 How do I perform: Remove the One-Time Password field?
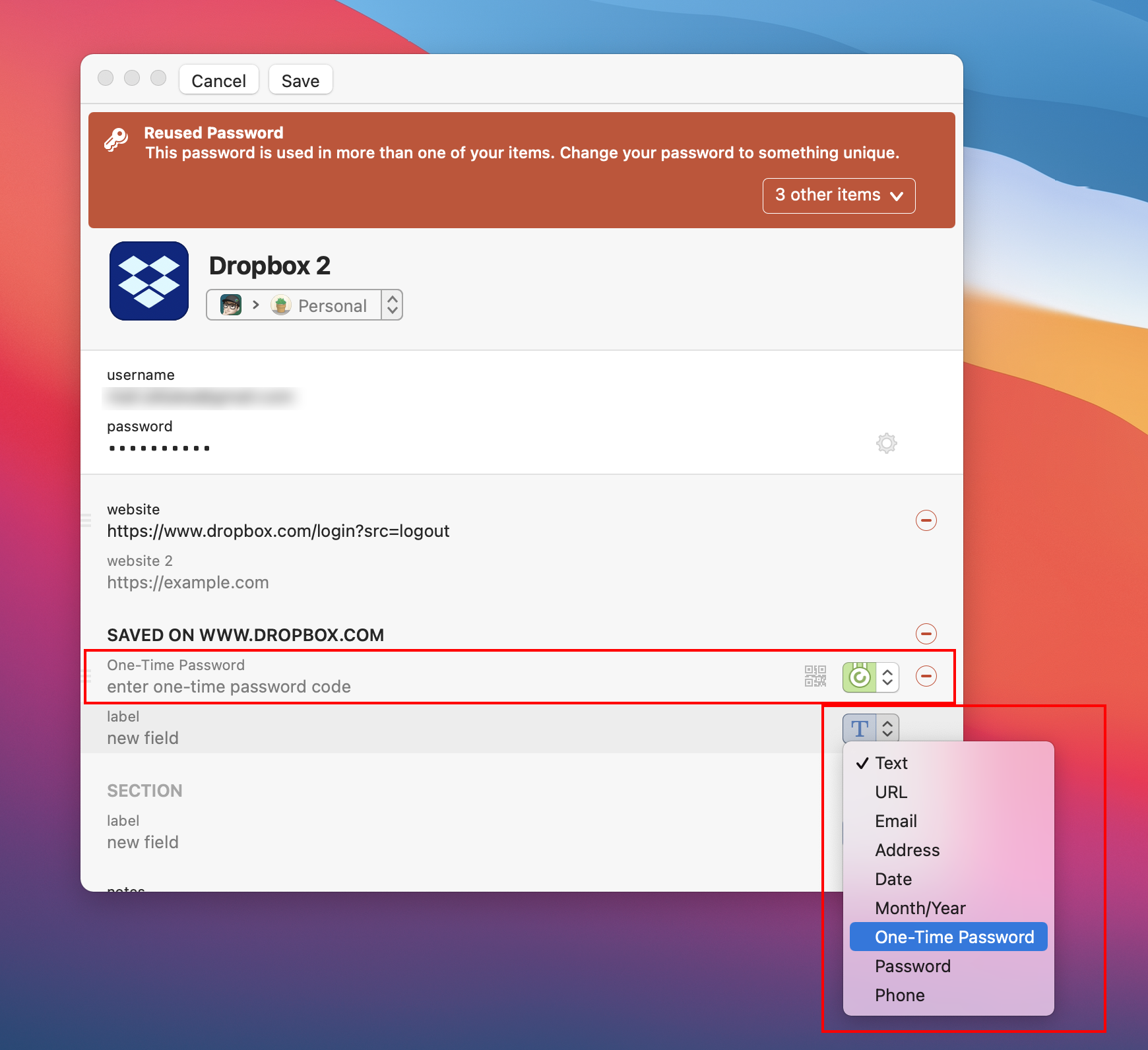tap(926, 676)
